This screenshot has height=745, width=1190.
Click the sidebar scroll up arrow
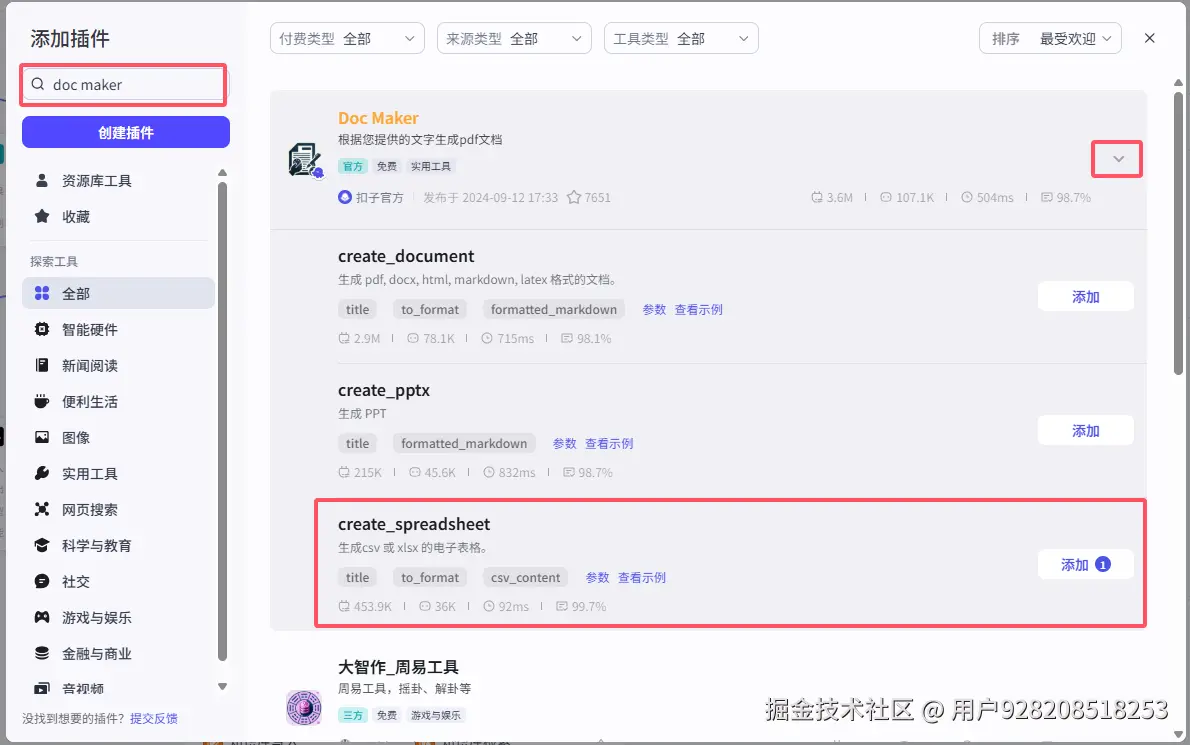pos(222,173)
